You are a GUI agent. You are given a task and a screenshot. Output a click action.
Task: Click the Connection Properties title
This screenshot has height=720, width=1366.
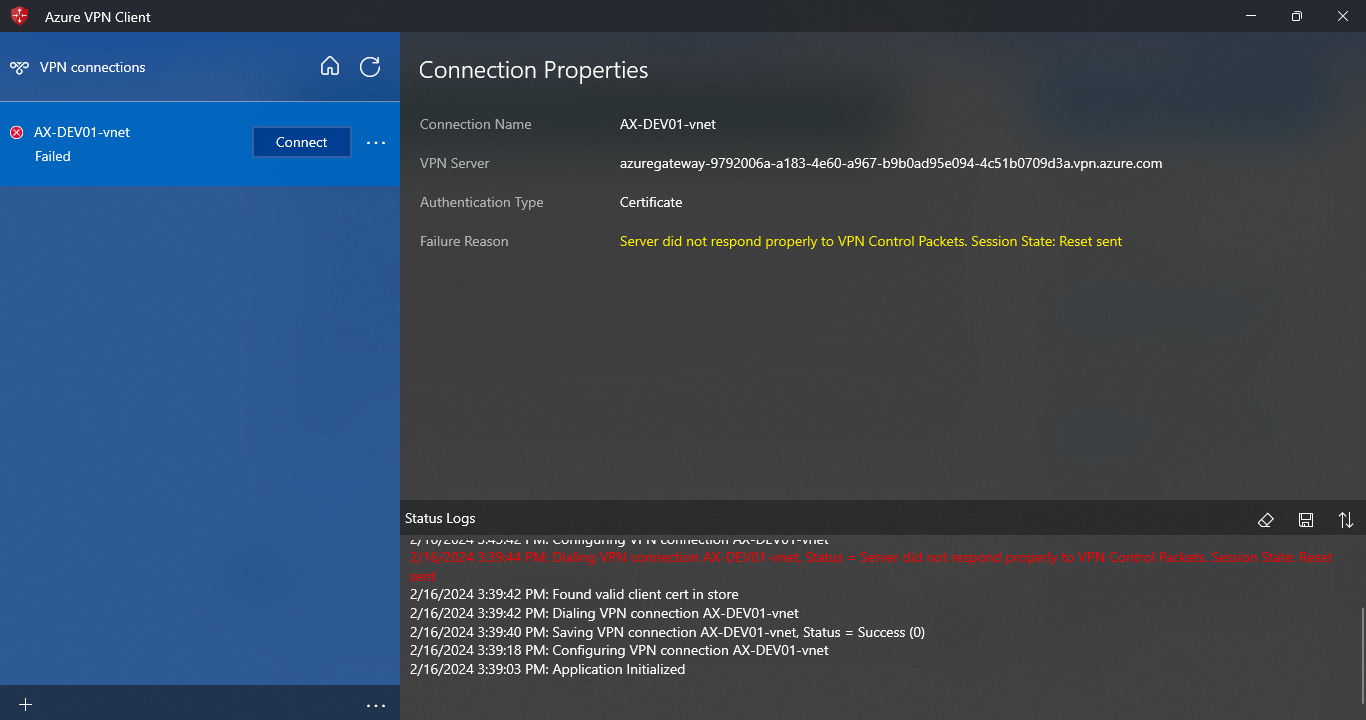[x=533, y=70]
